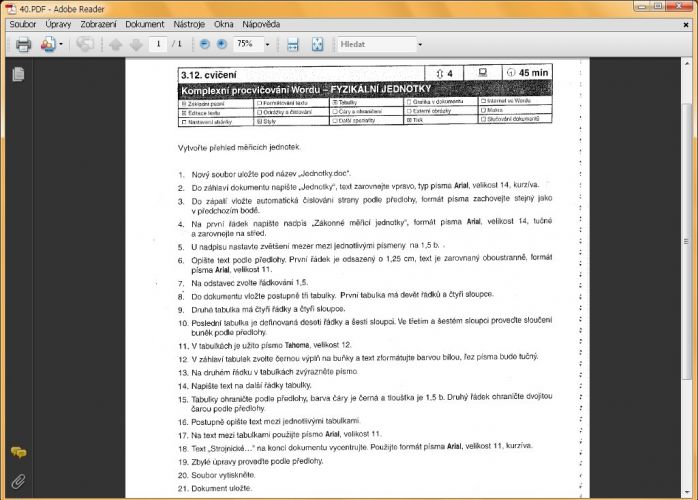
Task: Open the Nástroje menu
Action: [189, 24]
